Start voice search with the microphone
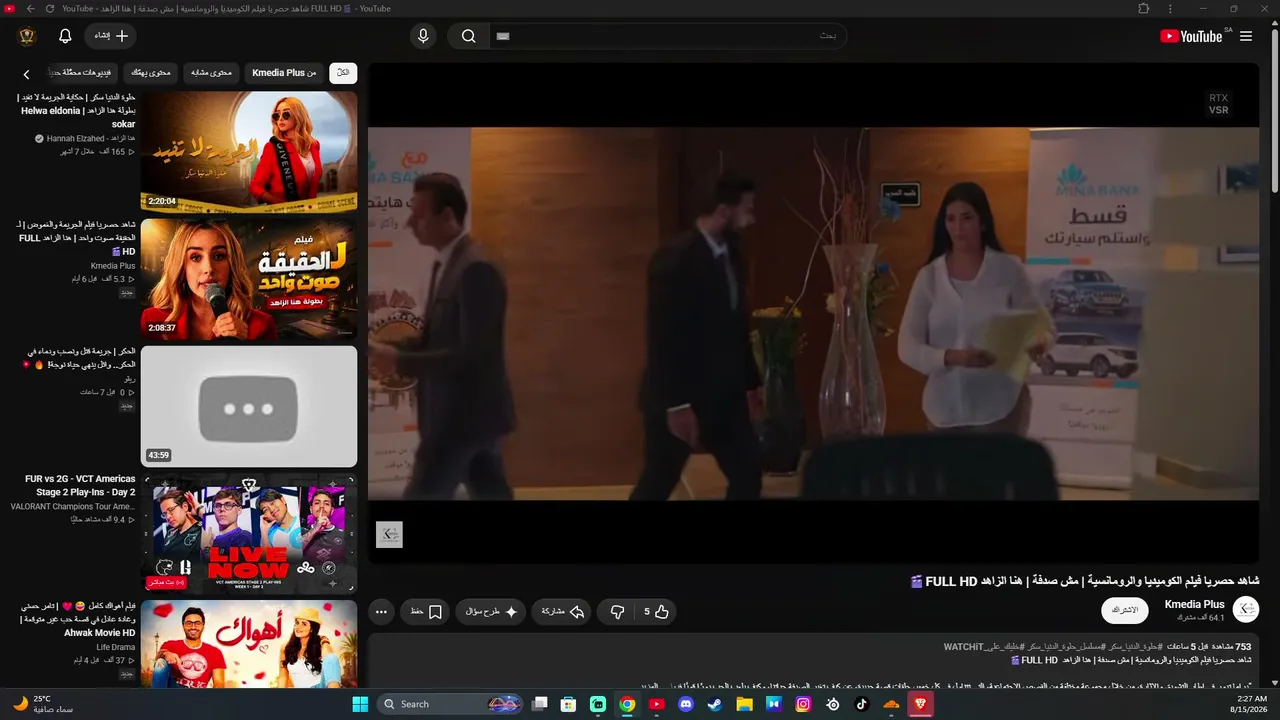 point(423,36)
